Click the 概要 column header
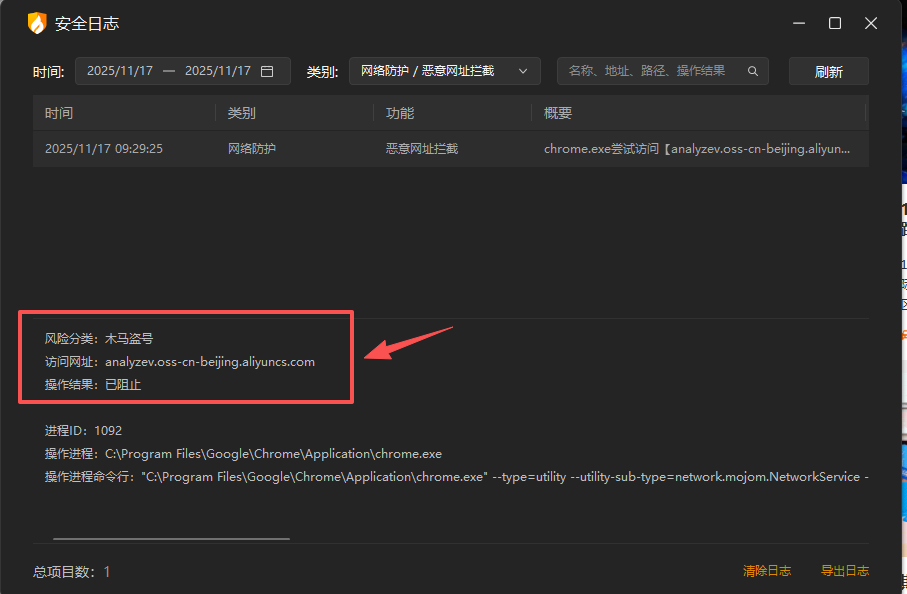907x594 pixels. [x=558, y=113]
